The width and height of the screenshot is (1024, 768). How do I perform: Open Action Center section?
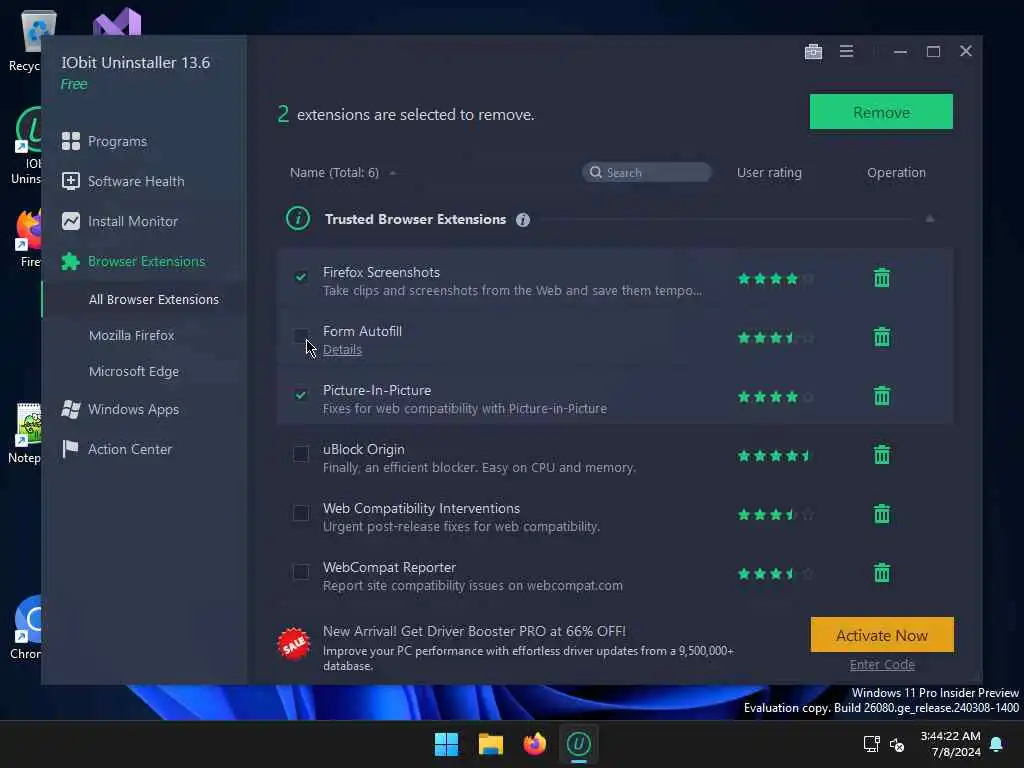[x=130, y=449]
